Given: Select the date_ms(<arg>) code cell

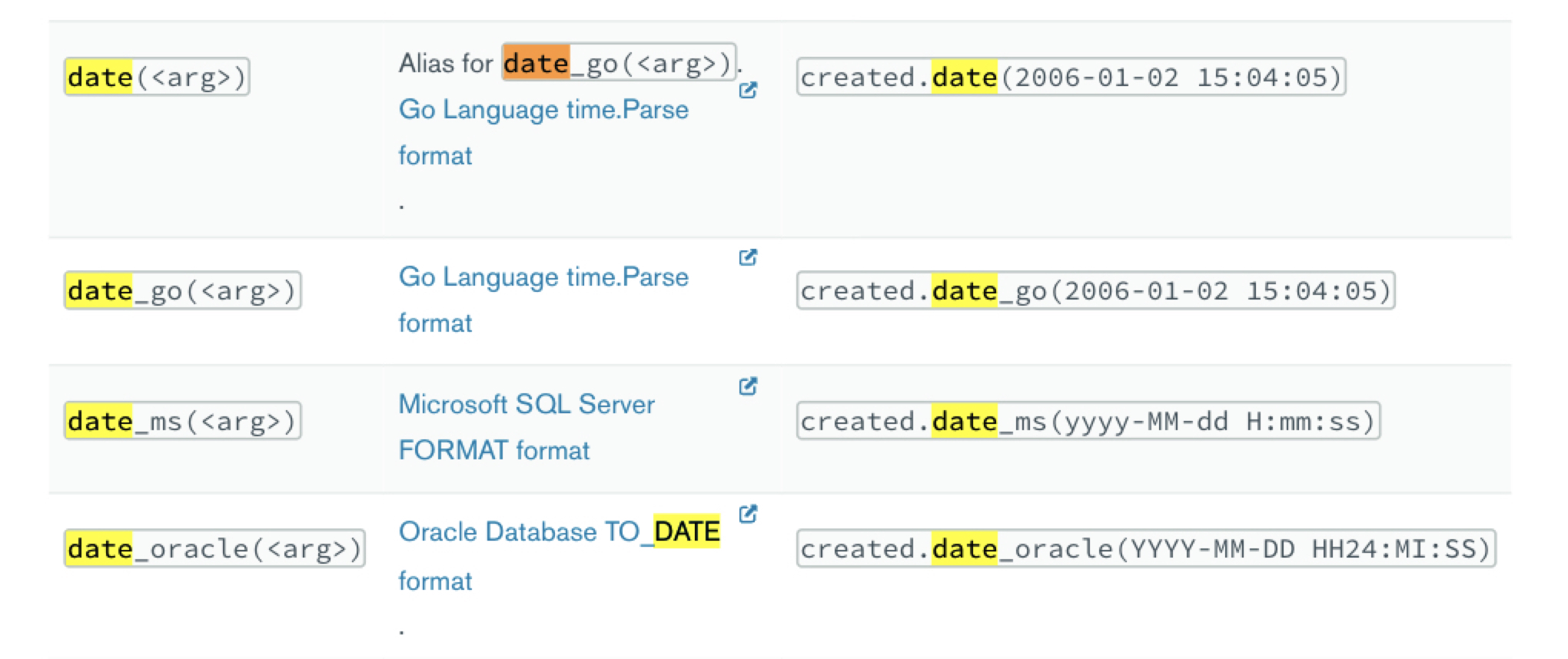Looking at the screenshot, I should pyautogui.click(x=182, y=421).
